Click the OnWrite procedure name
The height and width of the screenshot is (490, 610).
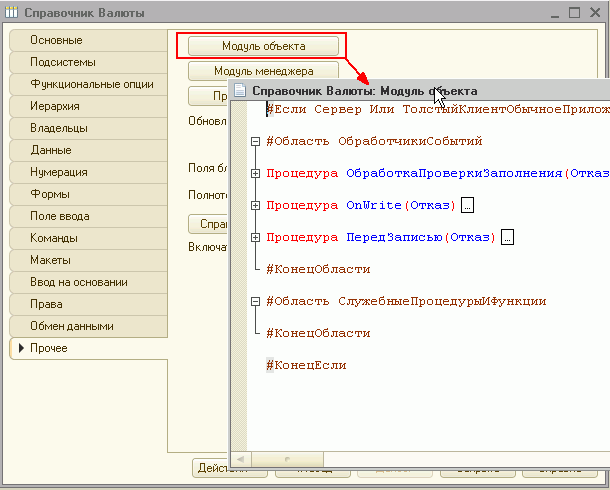click(x=374, y=205)
